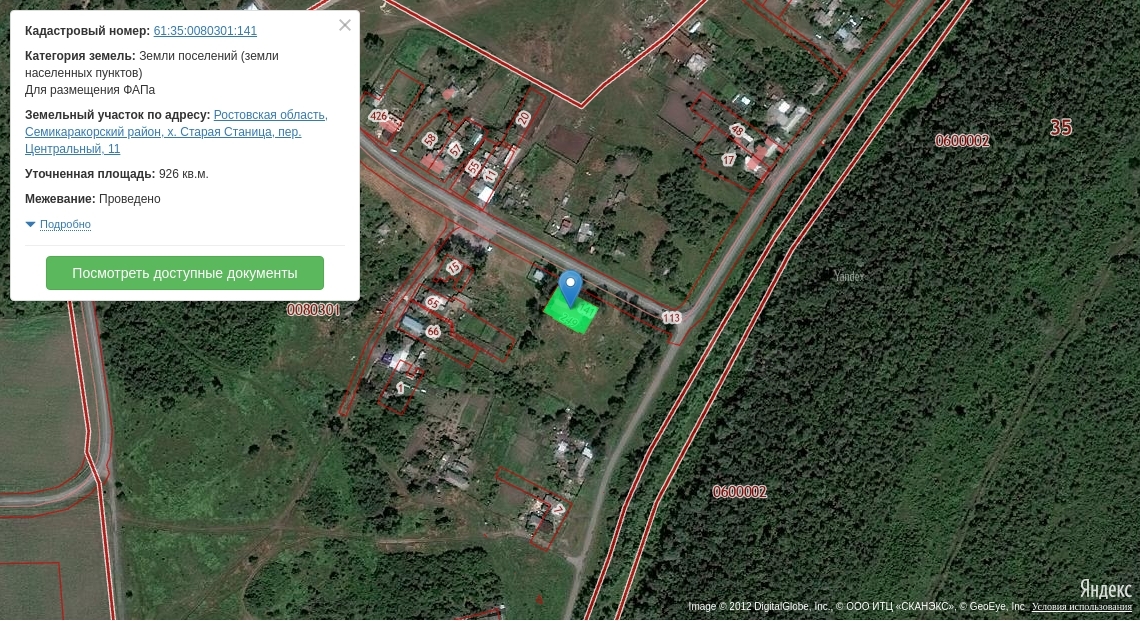The height and width of the screenshot is (621, 1140).
Task: Click parcel label 113 on map
Action: pyautogui.click(x=671, y=318)
